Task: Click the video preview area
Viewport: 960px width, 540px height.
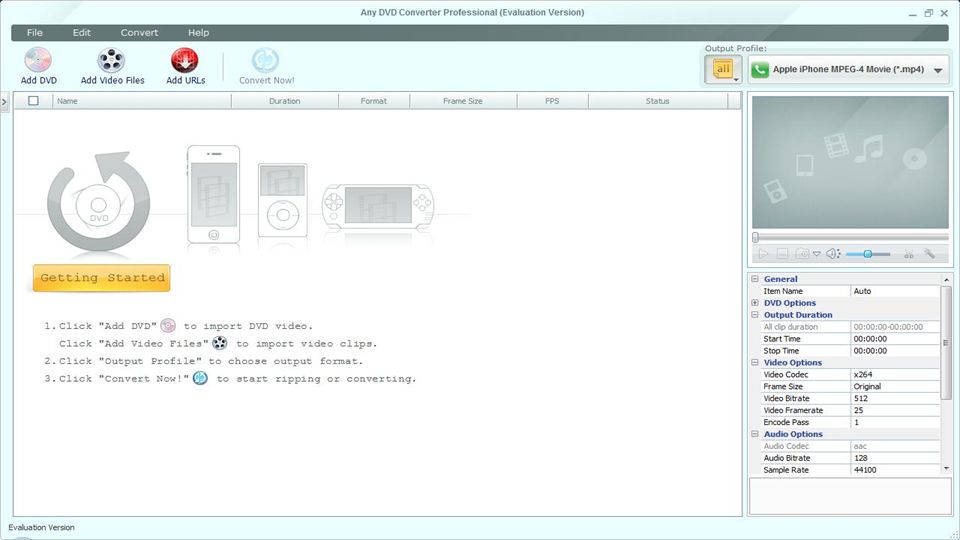Action: coord(850,162)
